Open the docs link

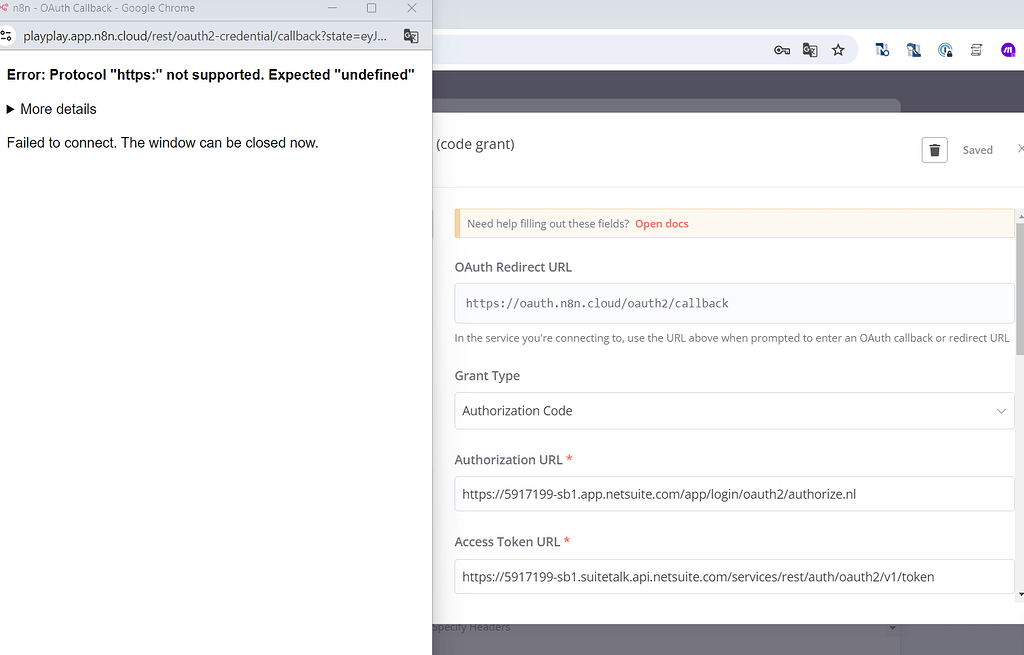point(662,224)
